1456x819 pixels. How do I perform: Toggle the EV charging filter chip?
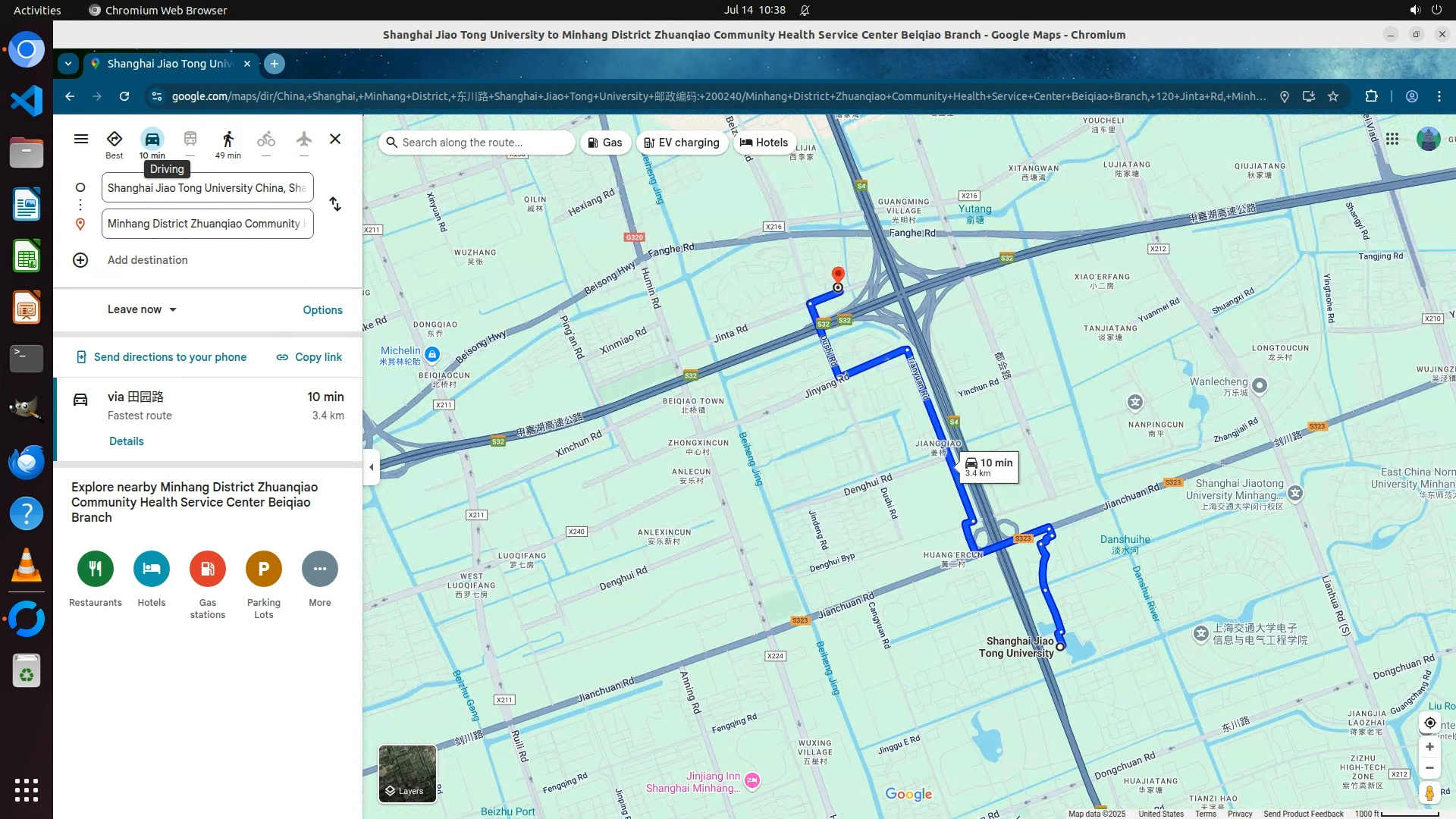coord(682,143)
